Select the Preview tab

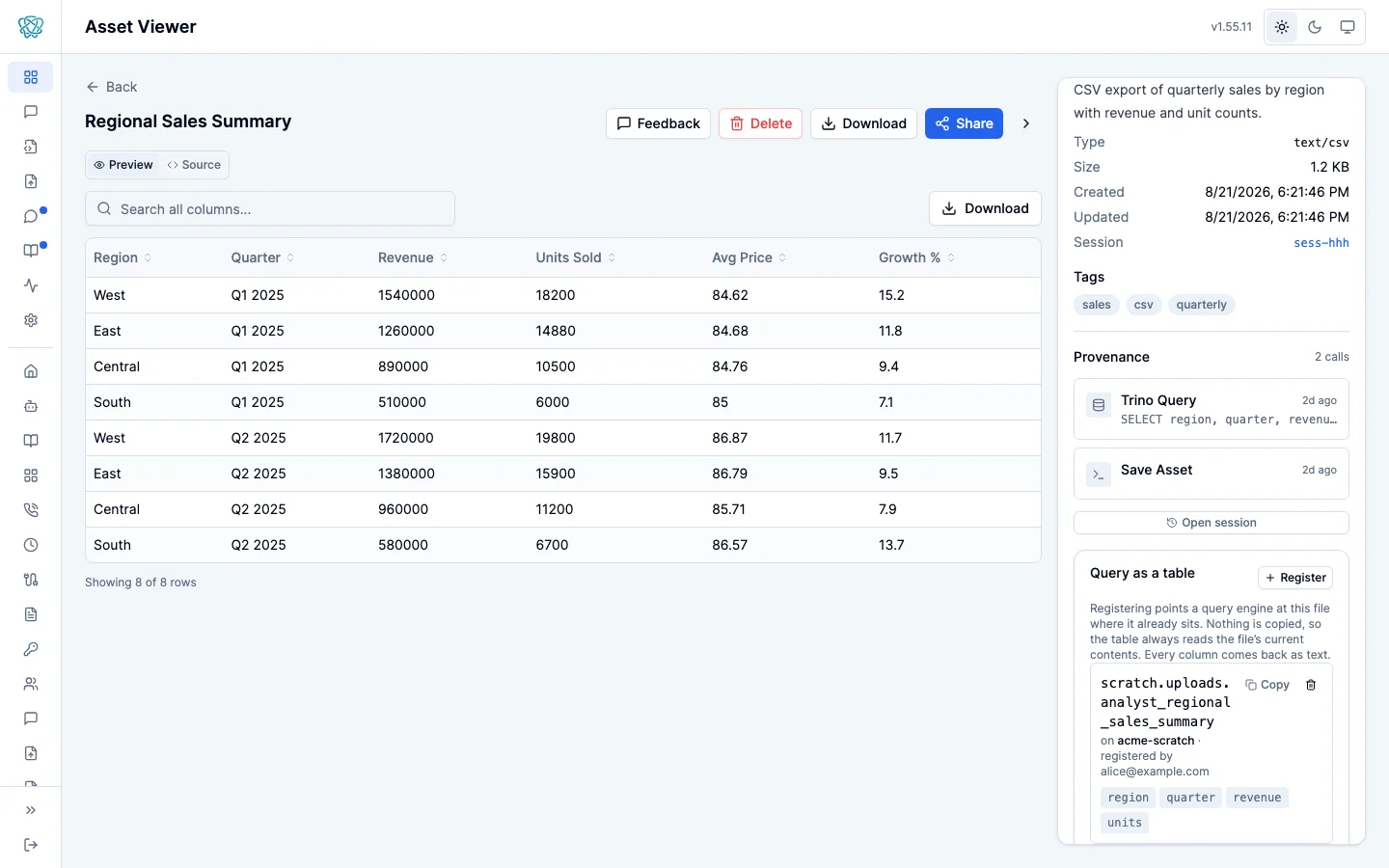point(123,165)
